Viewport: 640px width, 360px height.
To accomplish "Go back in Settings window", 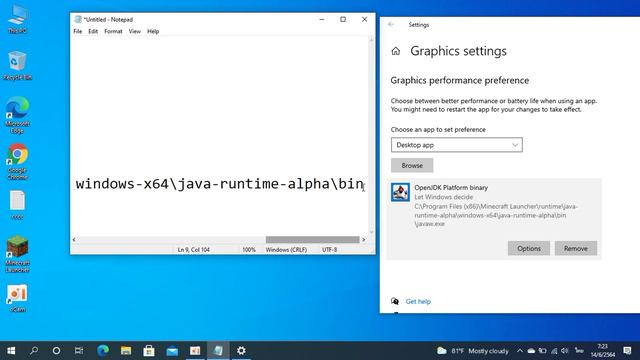I will (x=391, y=24).
